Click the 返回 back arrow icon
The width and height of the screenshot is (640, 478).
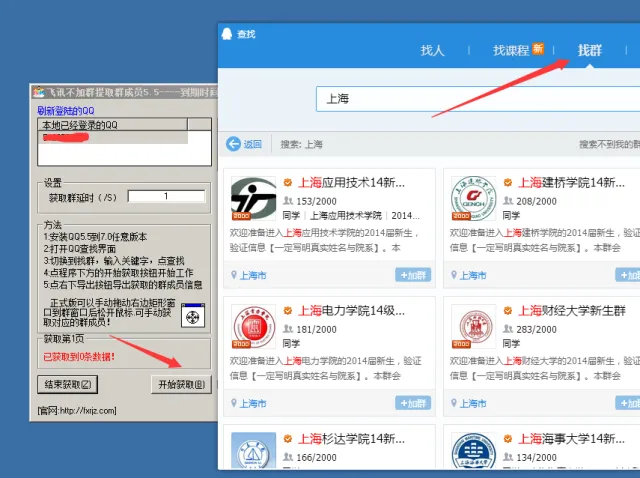[x=233, y=144]
